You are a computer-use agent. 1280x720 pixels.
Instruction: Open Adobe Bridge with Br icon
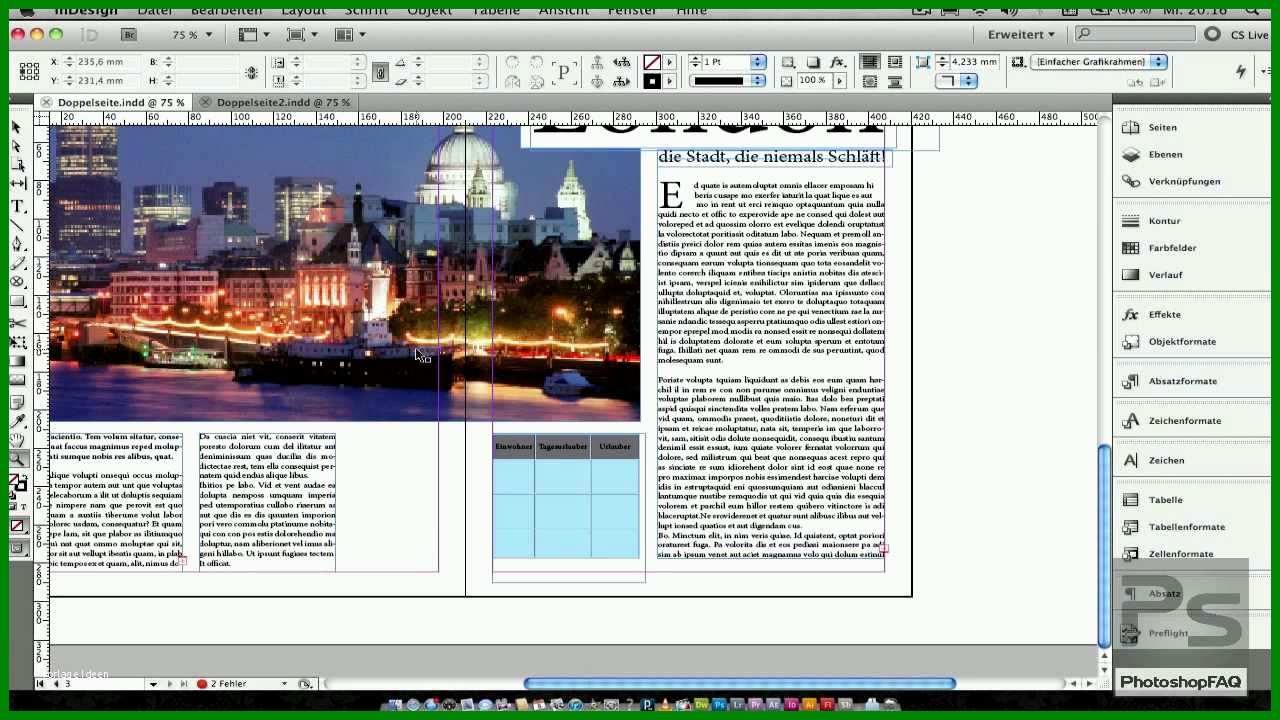128,34
